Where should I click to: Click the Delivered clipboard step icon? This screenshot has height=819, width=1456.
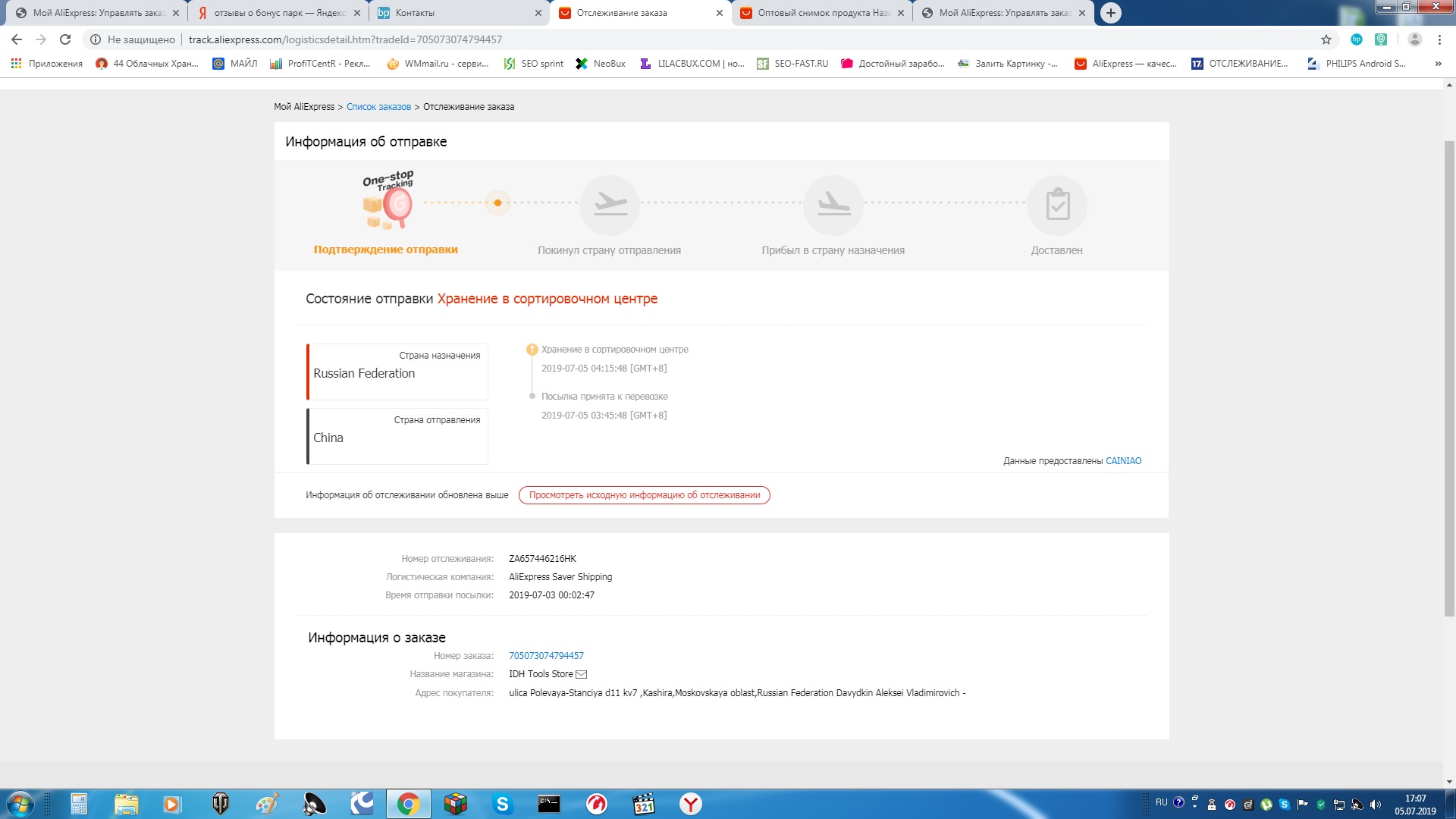pyautogui.click(x=1056, y=205)
